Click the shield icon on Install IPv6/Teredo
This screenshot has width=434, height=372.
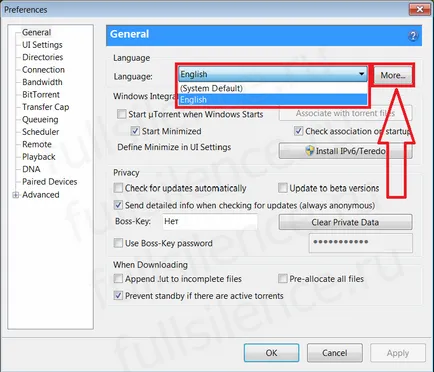(x=310, y=151)
